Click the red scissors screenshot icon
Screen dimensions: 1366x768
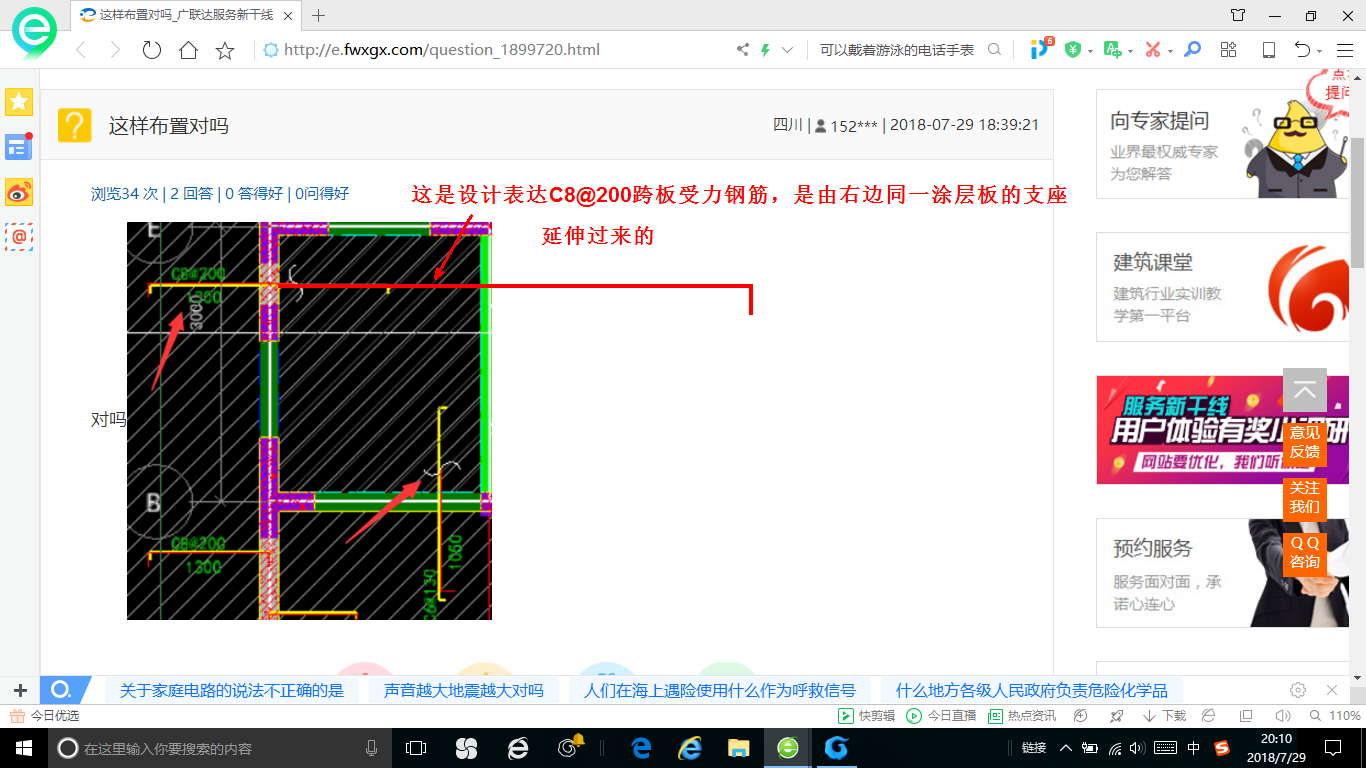point(1153,49)
